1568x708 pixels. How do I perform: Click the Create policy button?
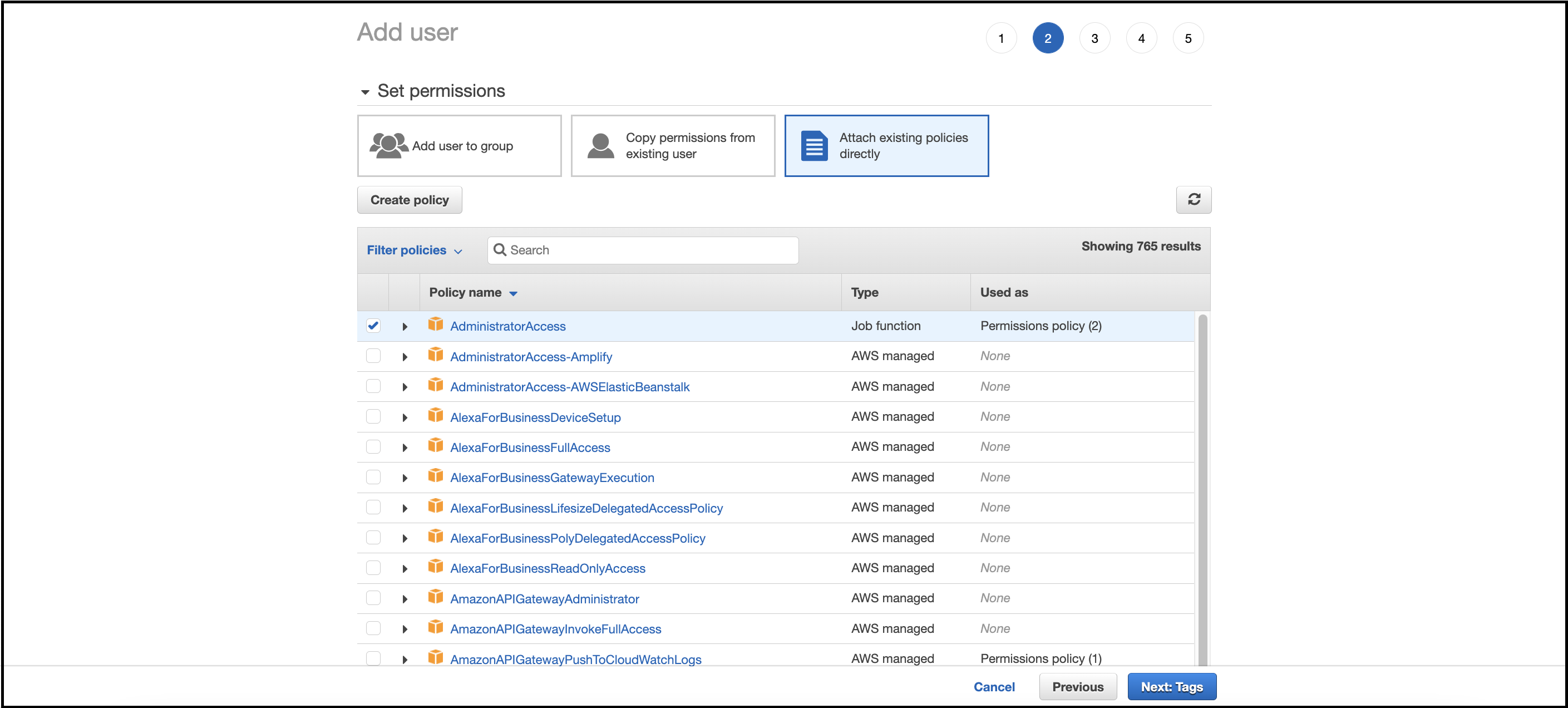(410, 200)
